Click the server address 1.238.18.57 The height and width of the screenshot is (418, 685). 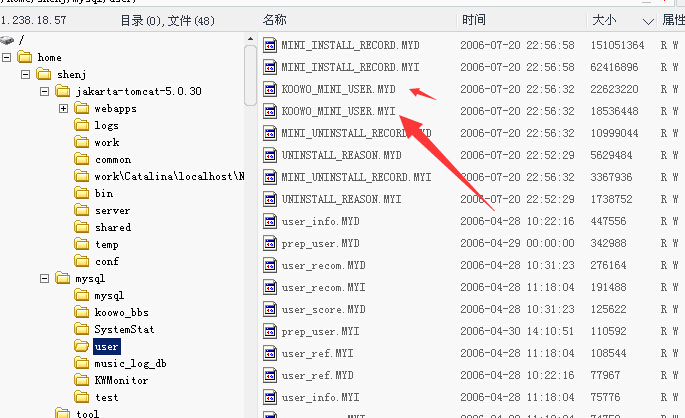pos(33,20)
